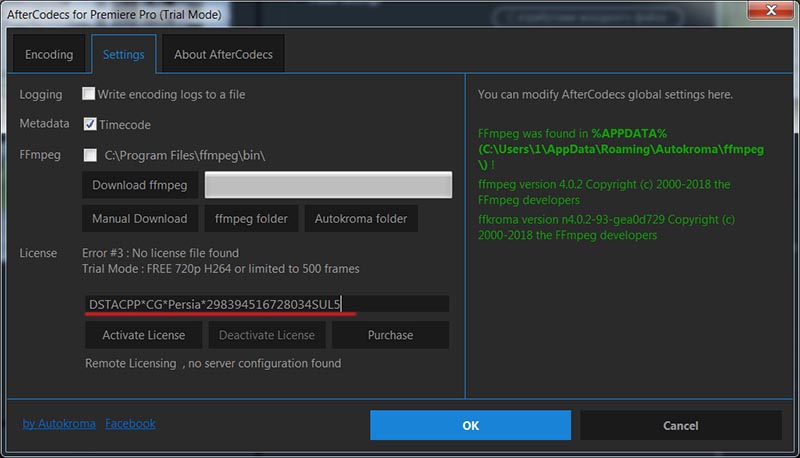Click the Deactivate License button
This screenshot has width=800, height=458.
click(267, 335)
